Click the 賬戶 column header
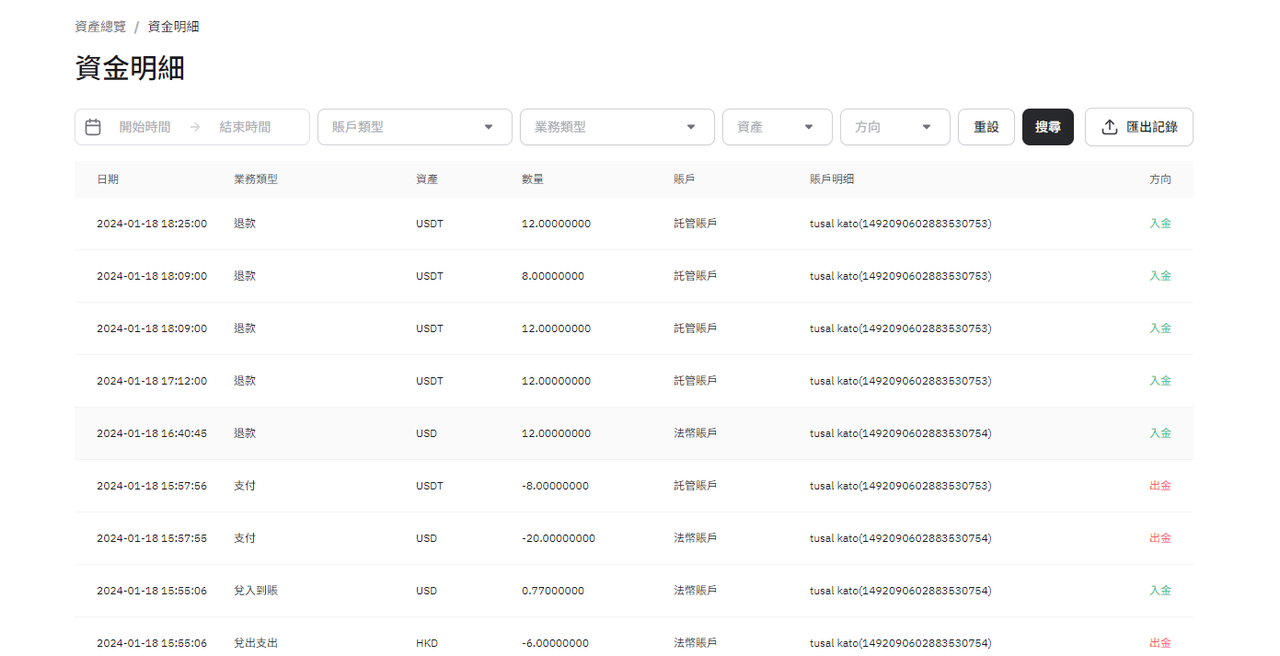1280x656 pixels. tap(685, 180)
